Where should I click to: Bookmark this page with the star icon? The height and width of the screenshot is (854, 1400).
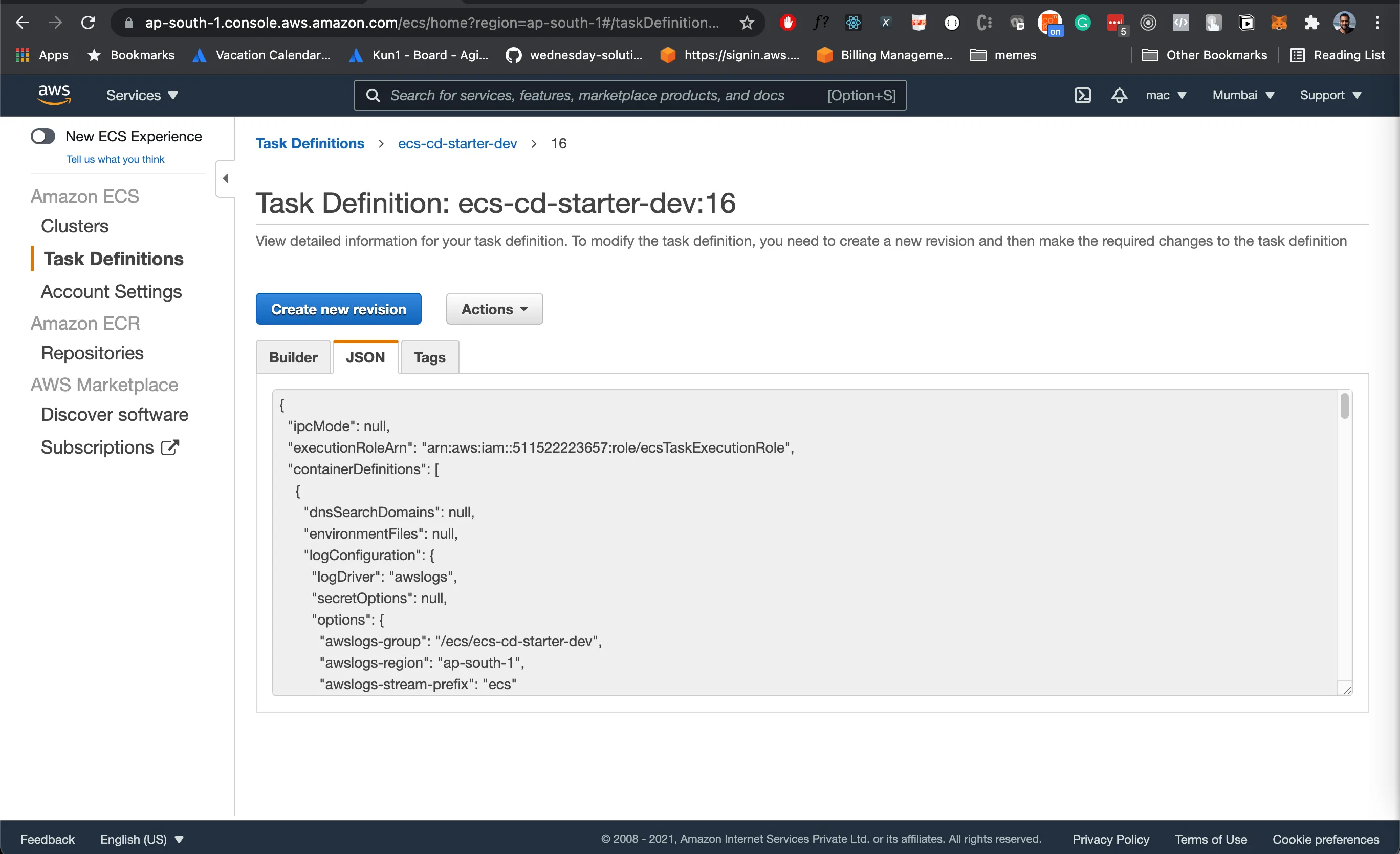click(747, 23)
